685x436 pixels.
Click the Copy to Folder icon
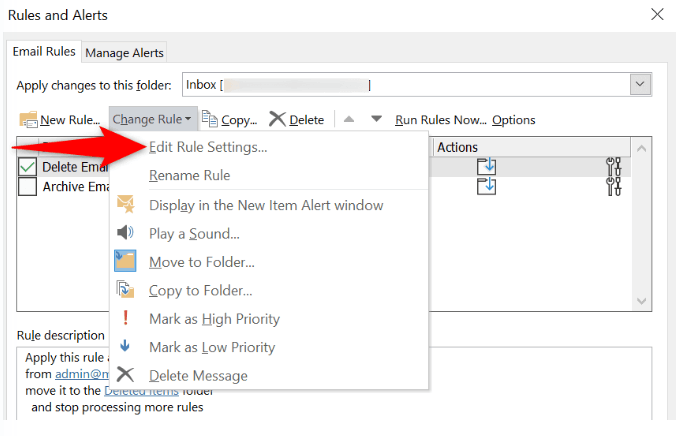click(x=125, y=289)
